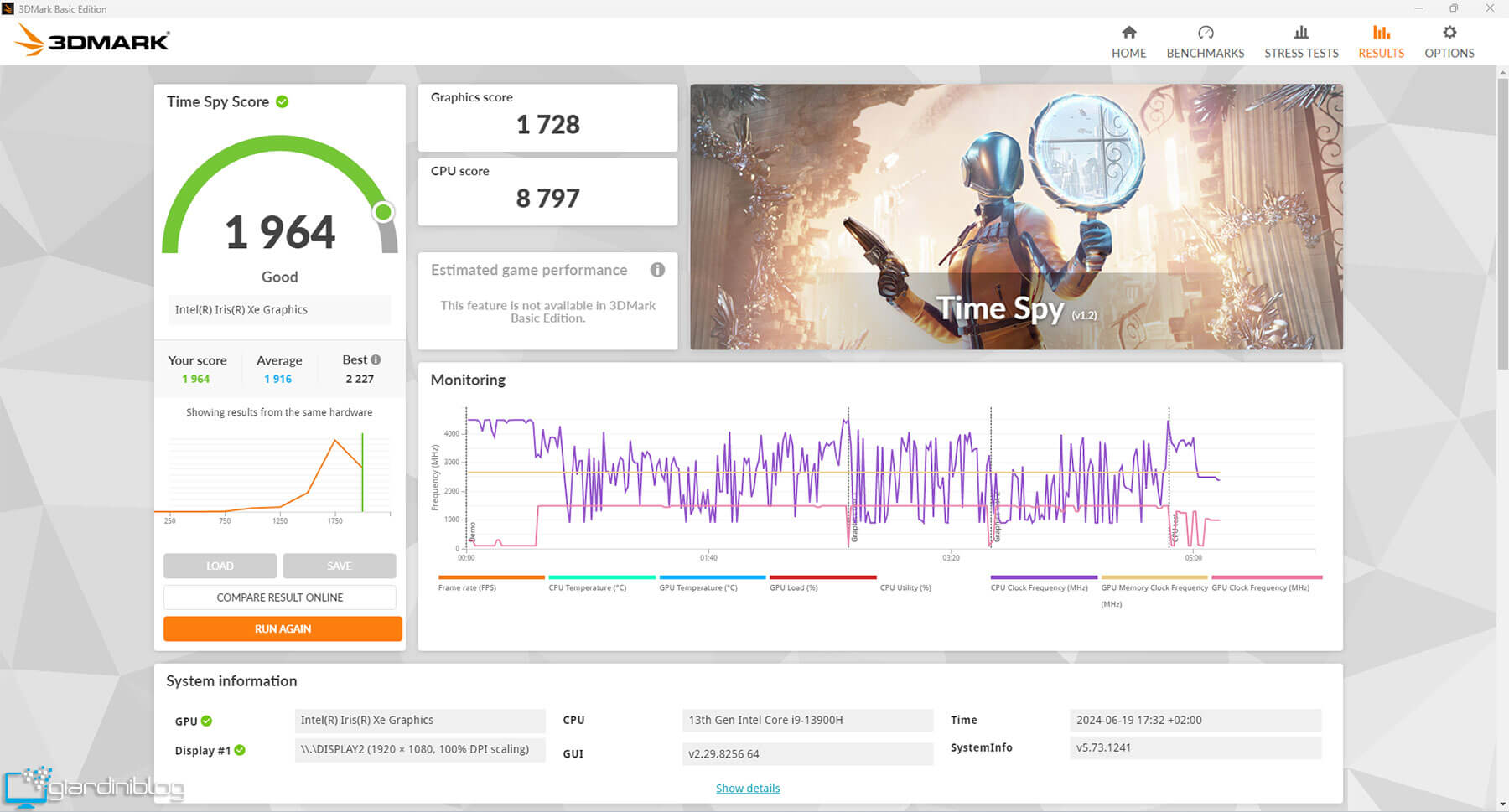Switch to BENCHMARKS tab label
1509x812 pixels.
point(1206,53)
